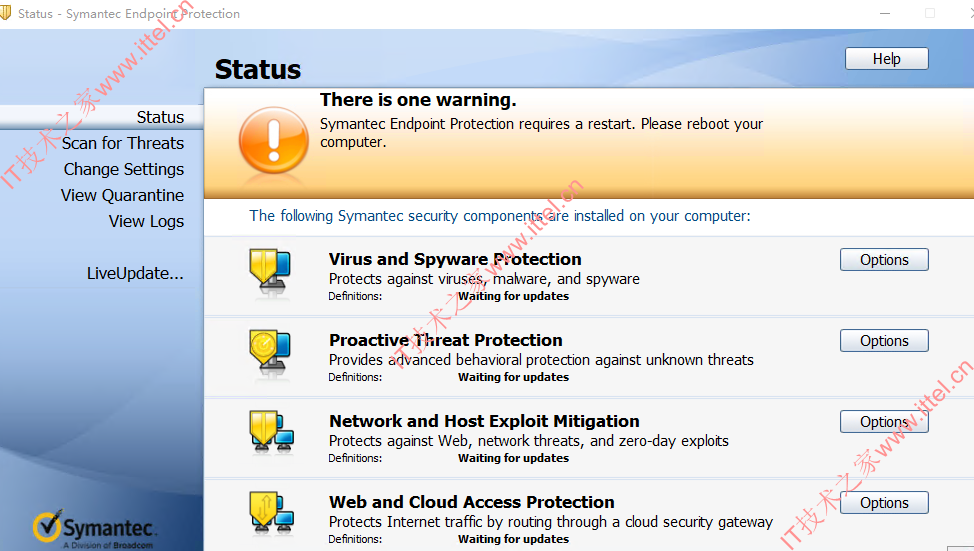
Task: Click the orange warning exclamation icon
Action: [x=274, y=140]
